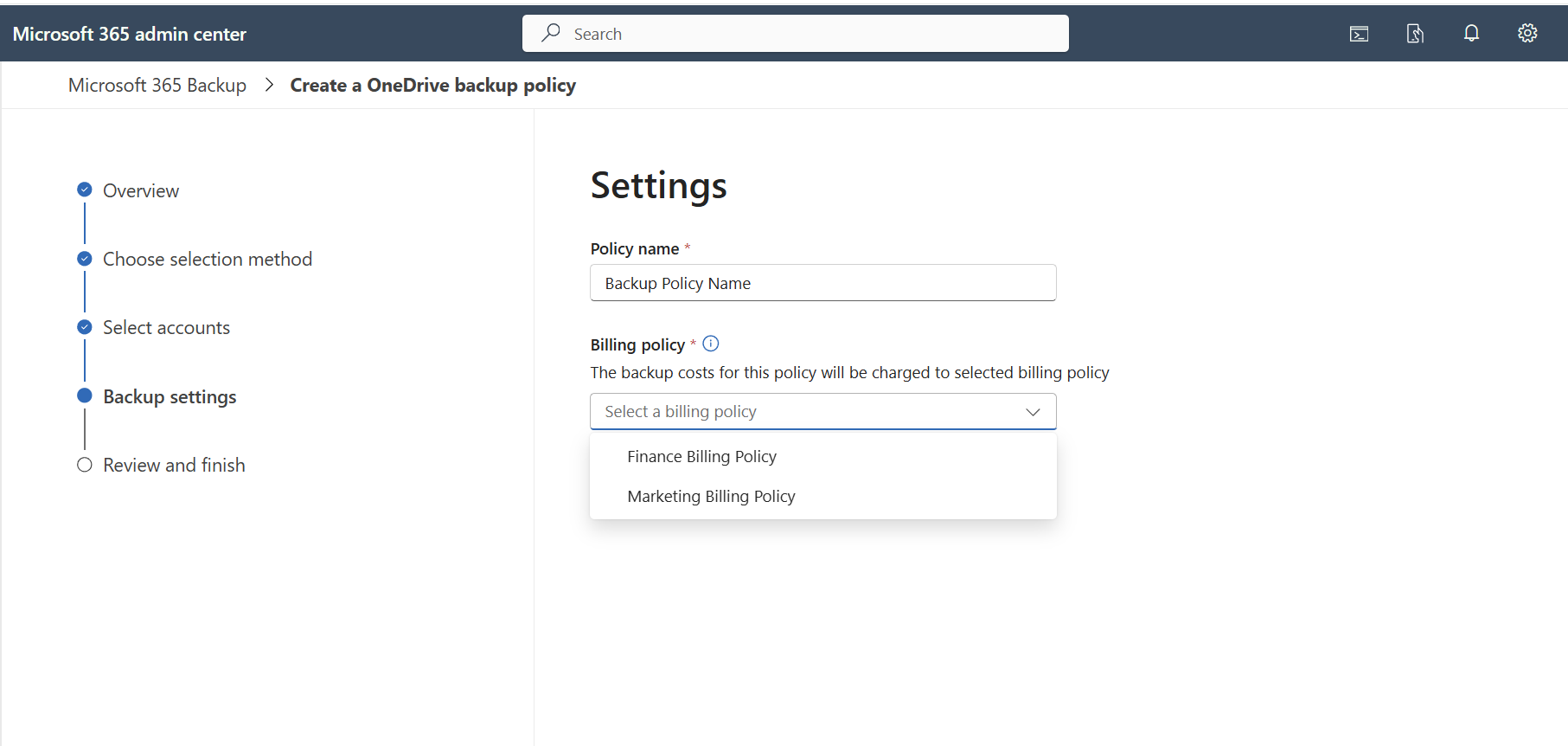Open the Select a billing policy combo box

[823, 412]
